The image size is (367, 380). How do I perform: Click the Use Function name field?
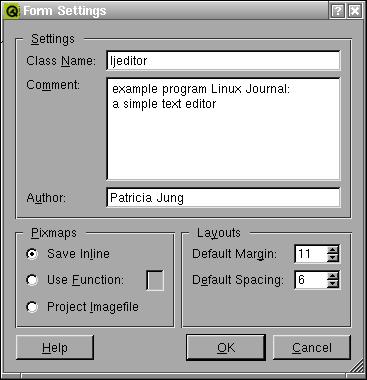click(x=155, y=280)
